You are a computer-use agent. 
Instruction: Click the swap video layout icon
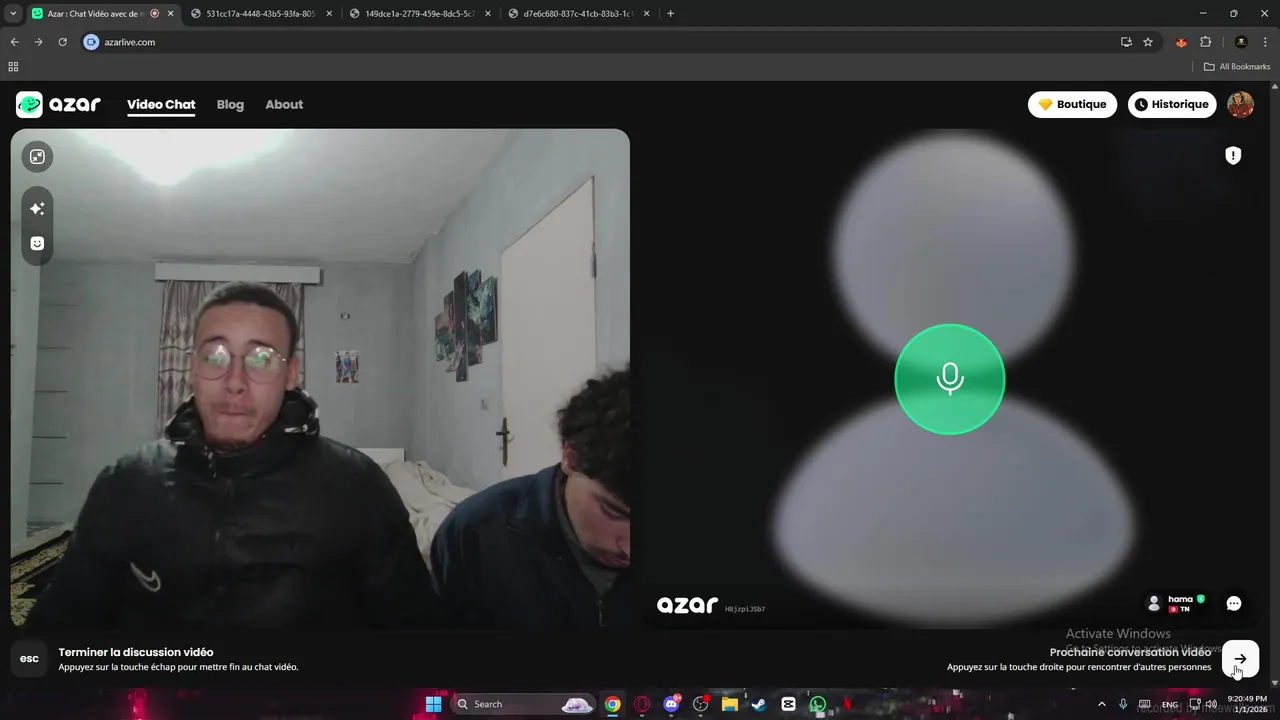point(37,157)
